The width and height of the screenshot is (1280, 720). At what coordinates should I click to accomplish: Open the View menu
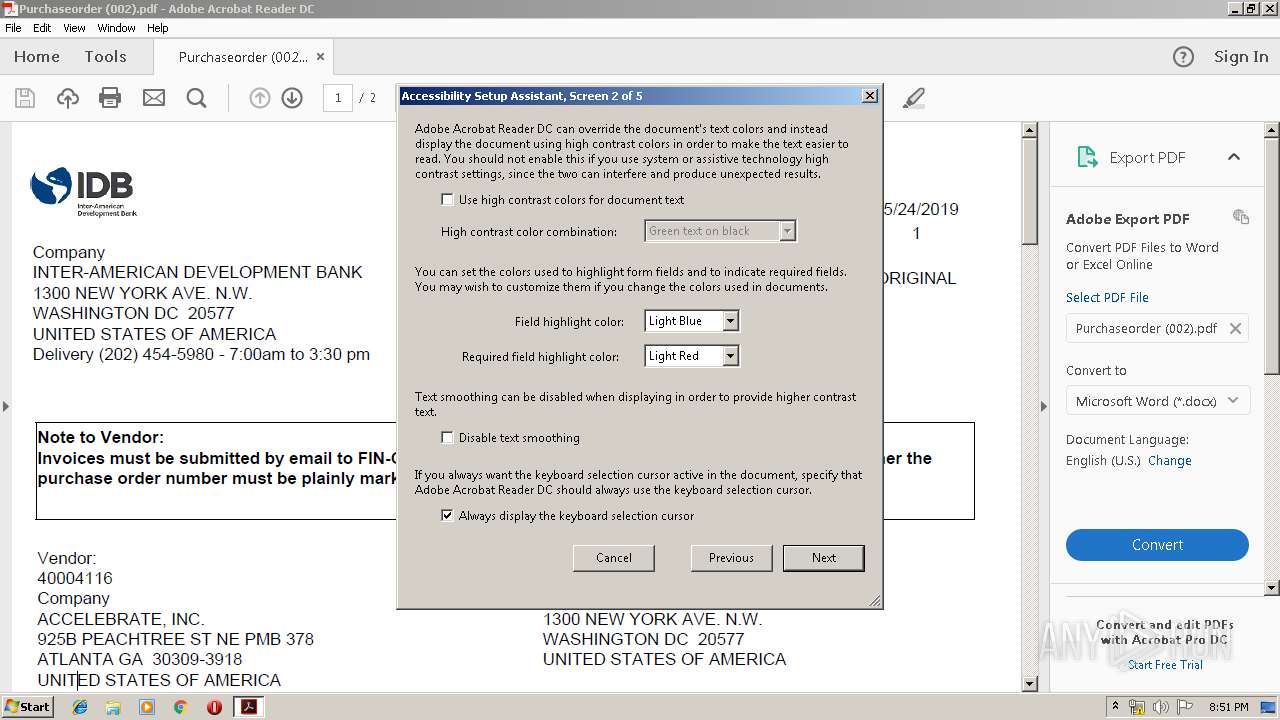click(x=74, y=28)
